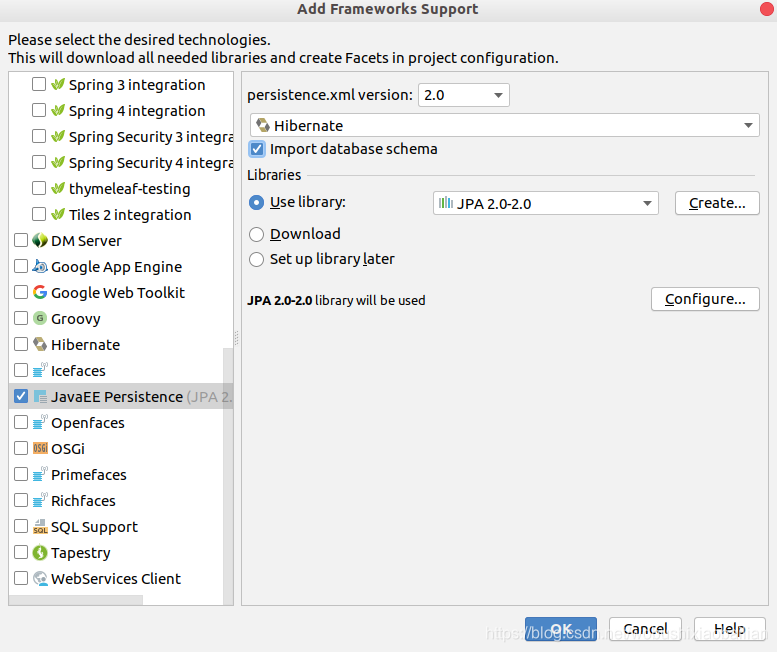Viewport: 777px width, 652px height.
Task: Click the "JPA 2.0-2.0 library will be used" text
Action: 336,301
